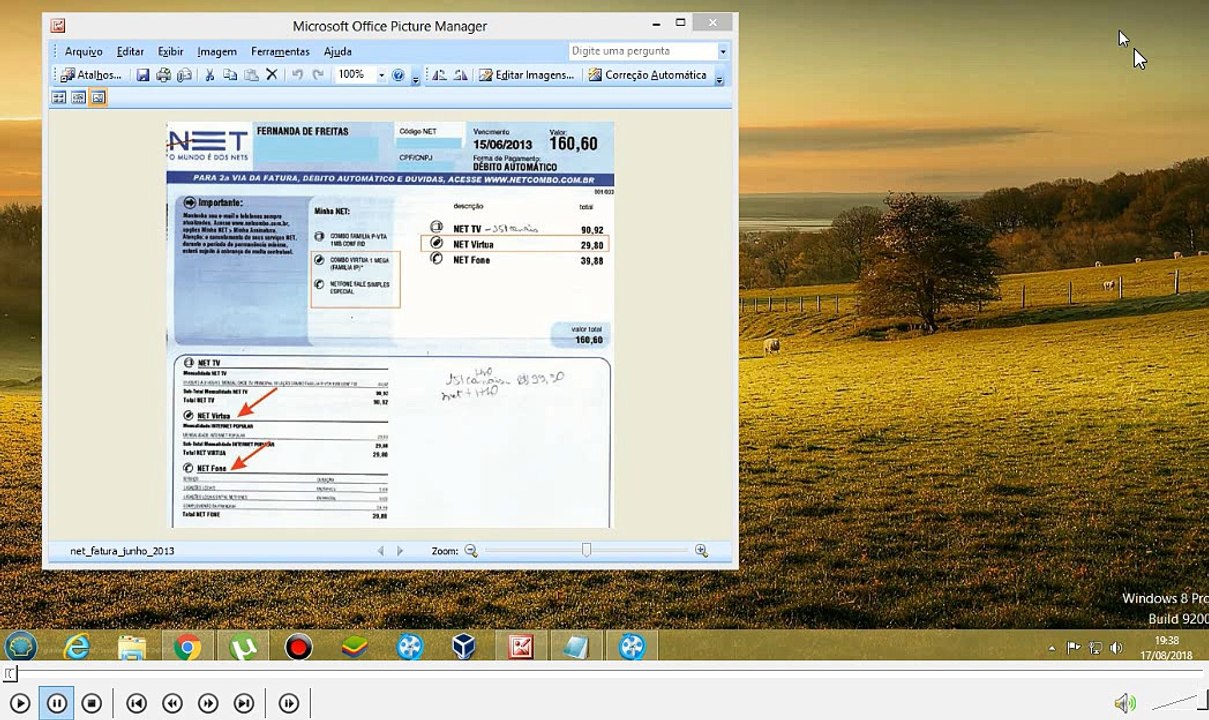
Task: Click the red record app taskbar icon
Action: pyautogui.click(x=298, y=648)
